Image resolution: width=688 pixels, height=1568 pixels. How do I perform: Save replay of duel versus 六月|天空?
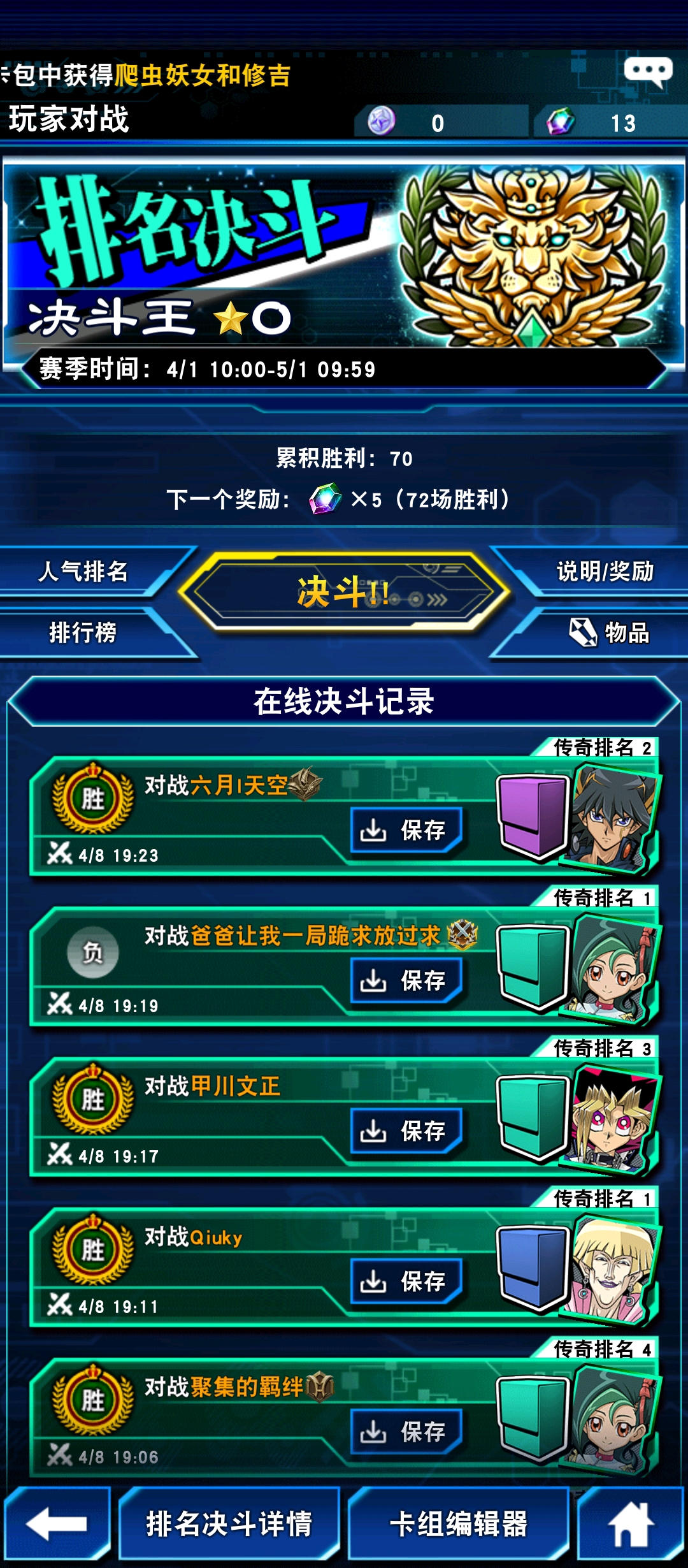(406, 830)
